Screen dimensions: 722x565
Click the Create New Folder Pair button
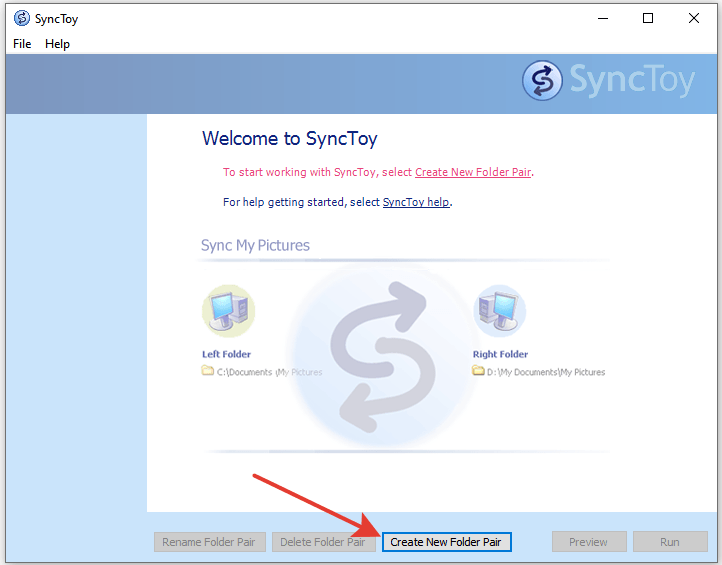tap(446, 542)
